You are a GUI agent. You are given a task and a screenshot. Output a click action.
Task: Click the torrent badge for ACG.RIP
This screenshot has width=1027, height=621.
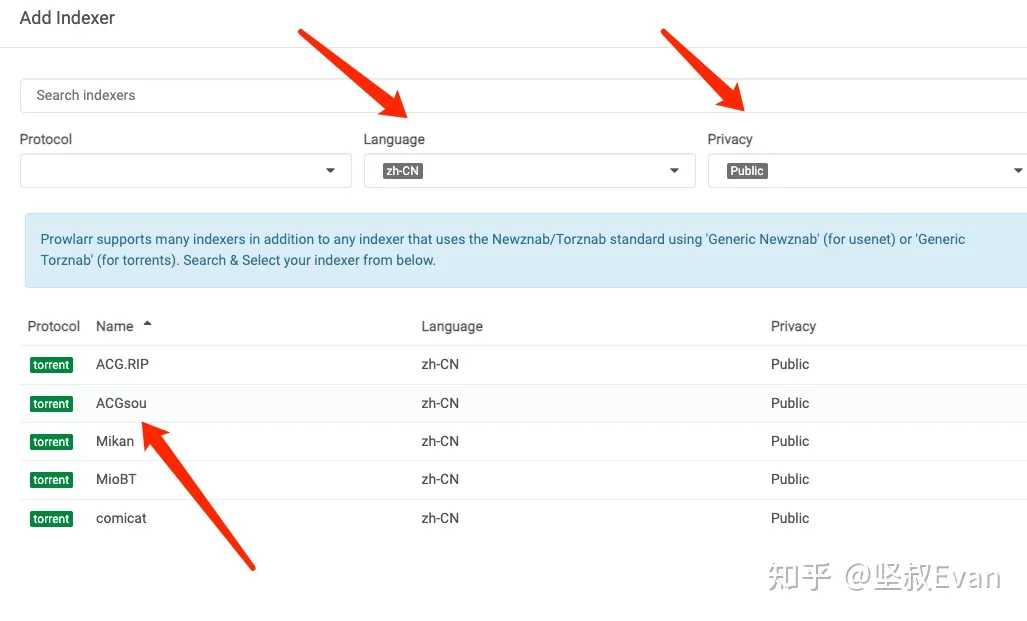pyautogui.click(x=51, y=365)
